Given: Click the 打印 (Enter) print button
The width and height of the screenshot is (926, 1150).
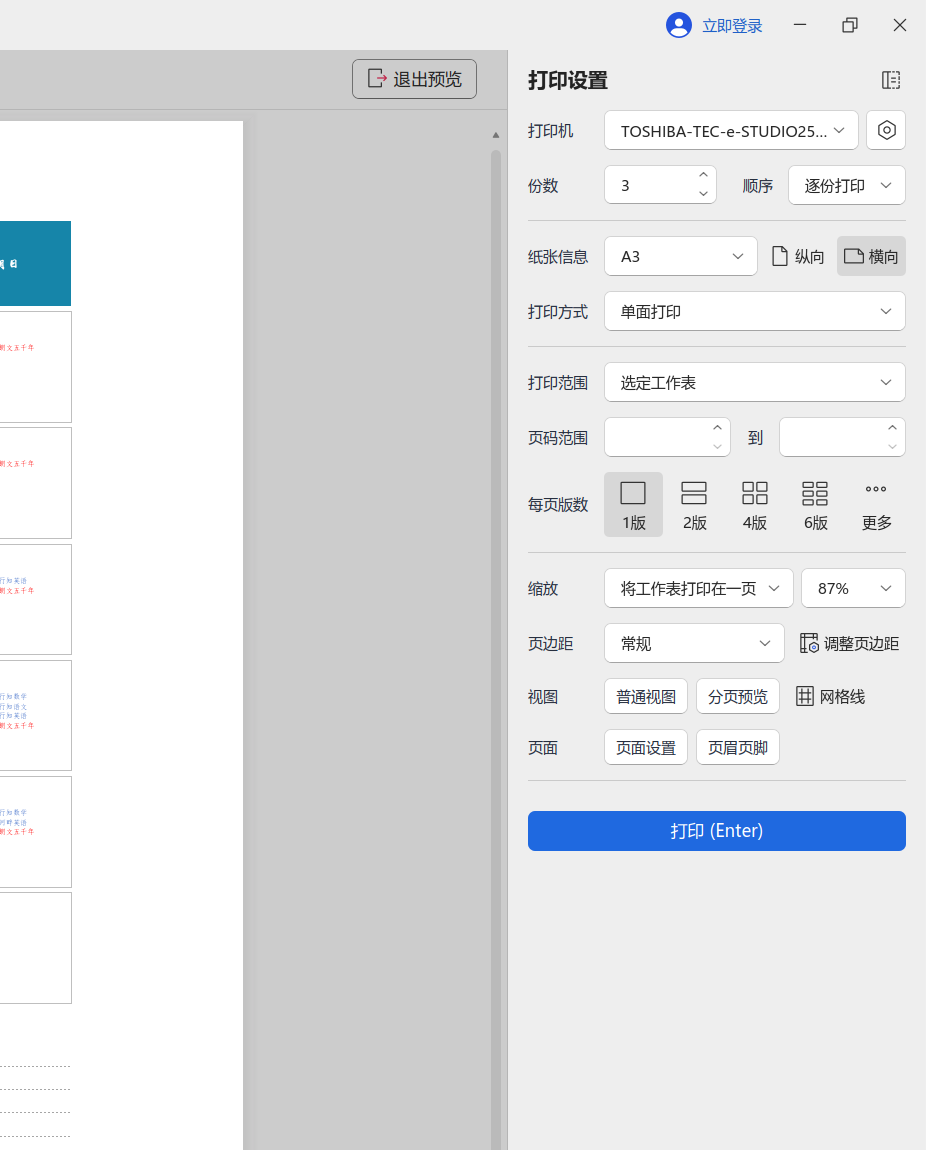Looking at the screenshot, I should pos(716,831).
